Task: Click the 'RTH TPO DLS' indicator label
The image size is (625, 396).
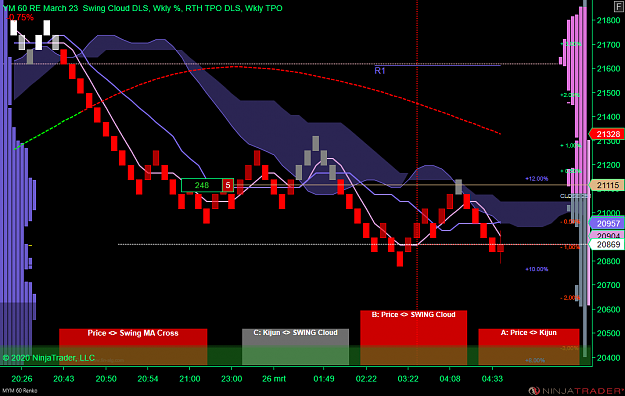Action: (x=213, y=8)
